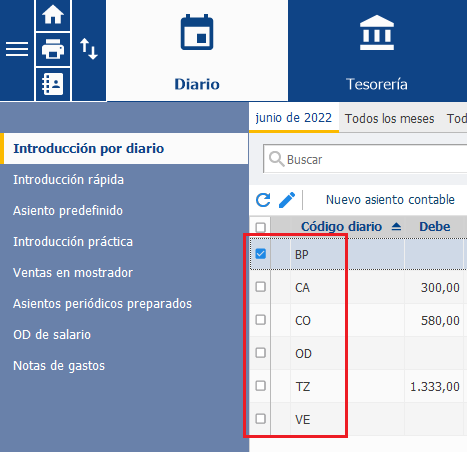
Task: Click the up-down arrows transfer icon
Action: pyautogui.click(x=89, y=49)
